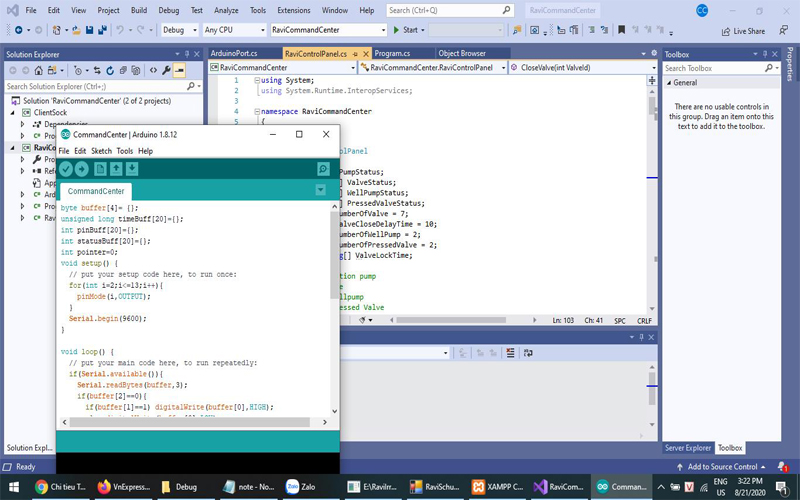Collapse the ClientSock project node
800x500 pixels.
pyautogui.click(x=13, y=112)
